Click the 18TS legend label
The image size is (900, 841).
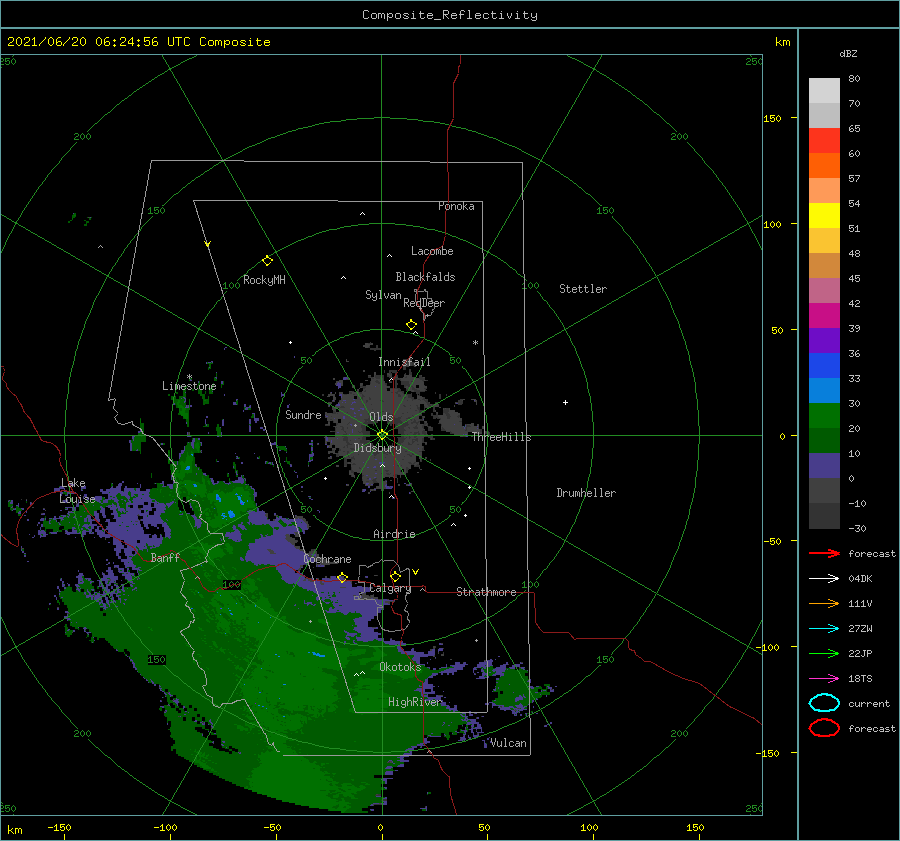pos(860,679)
